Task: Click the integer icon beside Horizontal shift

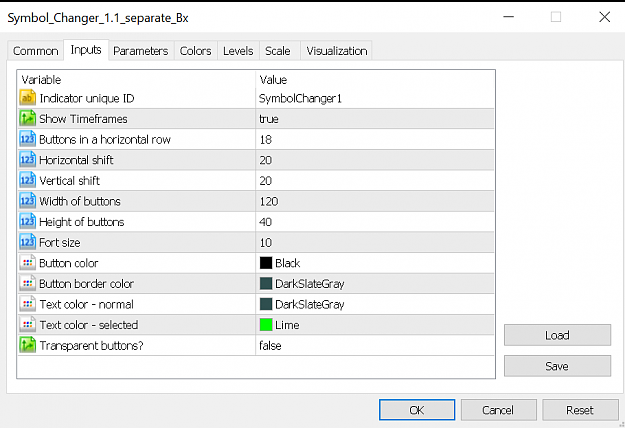Action: (x=28, y=160)
